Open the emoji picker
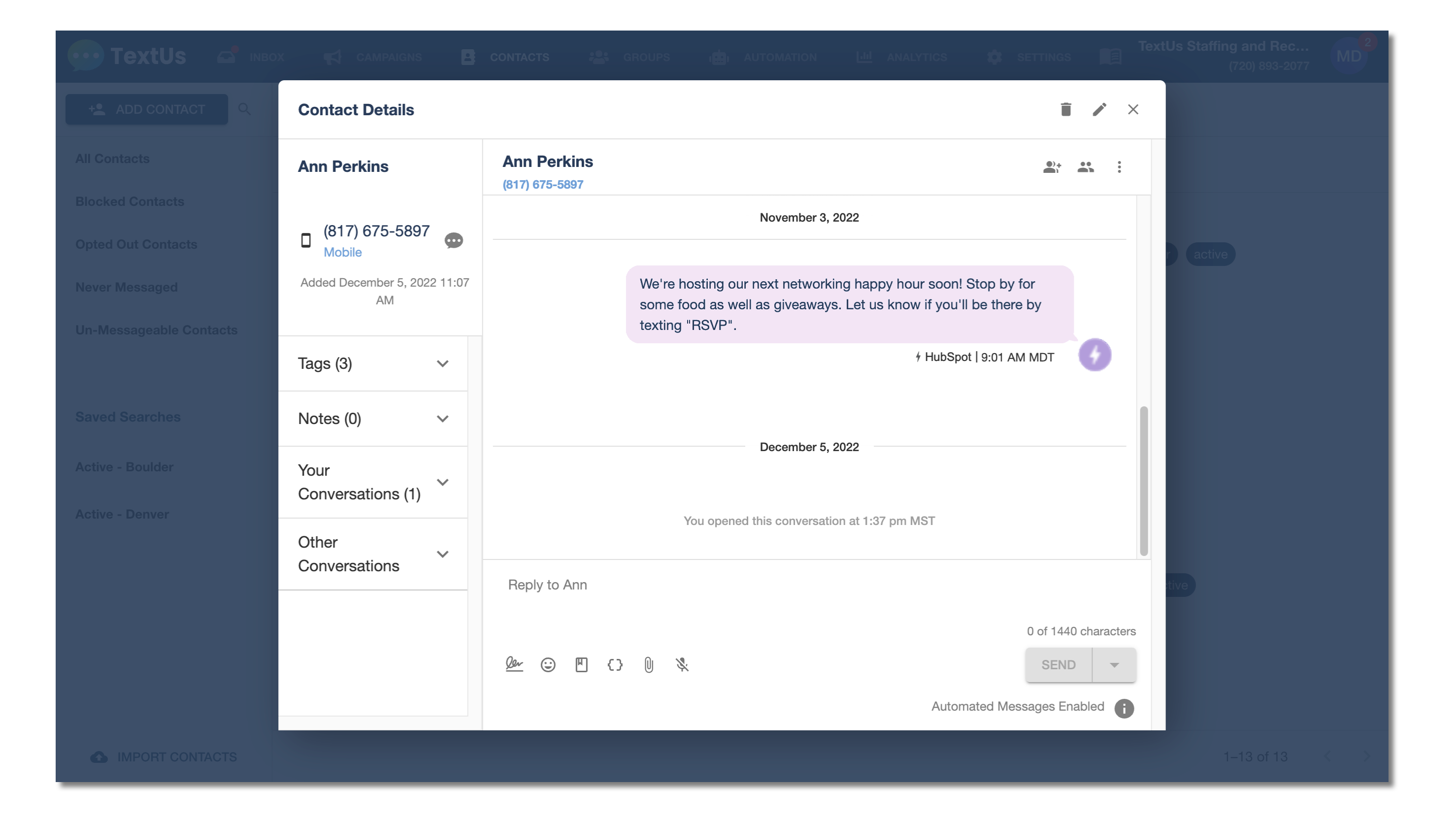 point(548,665)
